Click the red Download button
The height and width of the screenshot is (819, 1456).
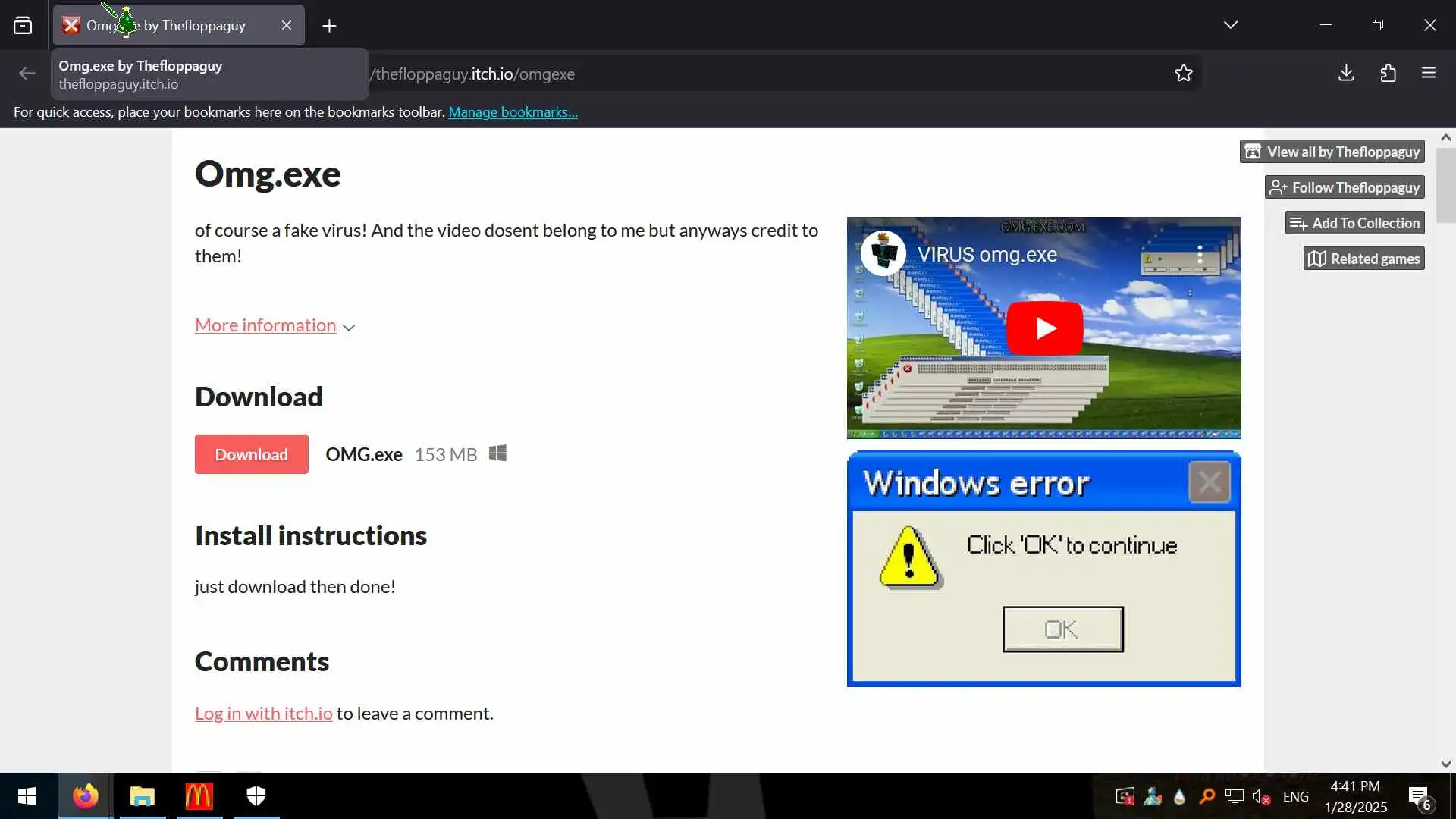tap(251, 454)
